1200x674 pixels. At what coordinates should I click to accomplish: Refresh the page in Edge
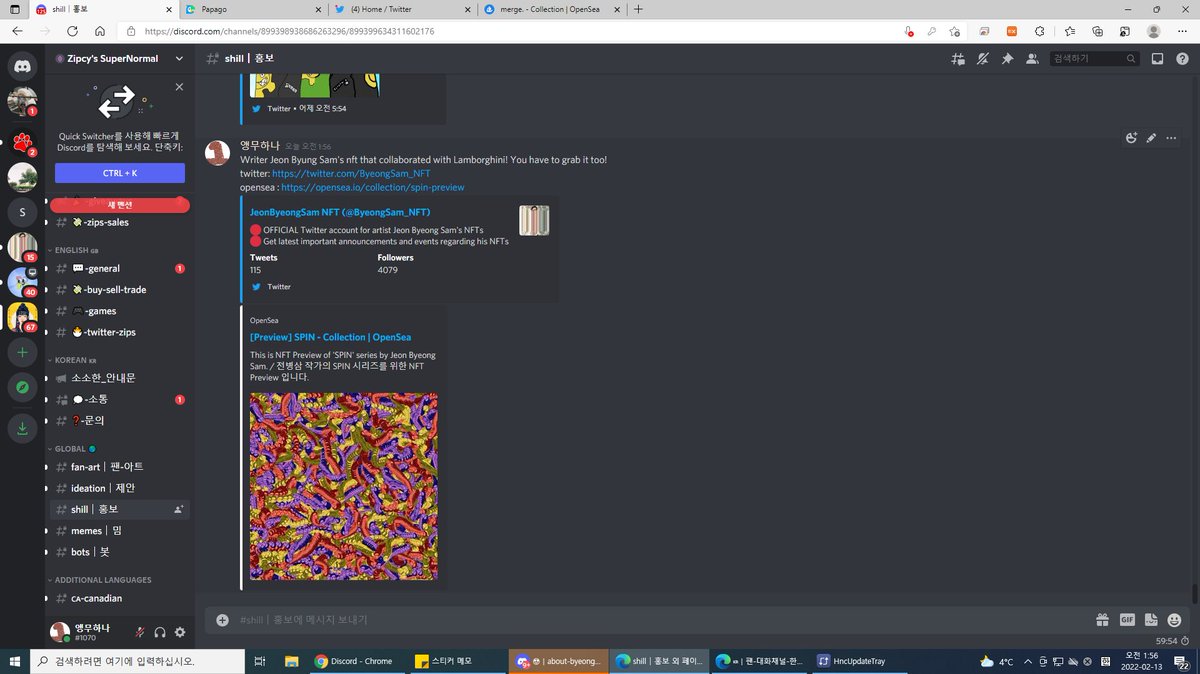tap(72, 31)
